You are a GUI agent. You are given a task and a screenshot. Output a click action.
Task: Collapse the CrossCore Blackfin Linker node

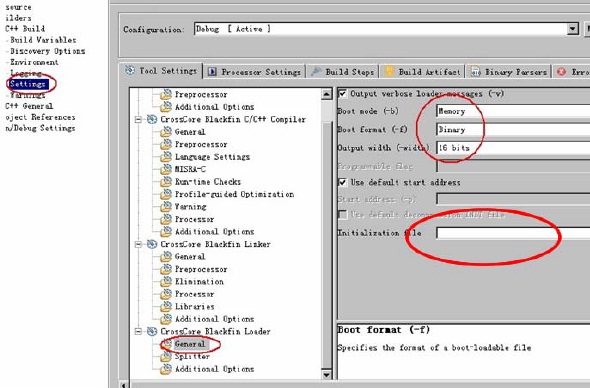point(138,245)
